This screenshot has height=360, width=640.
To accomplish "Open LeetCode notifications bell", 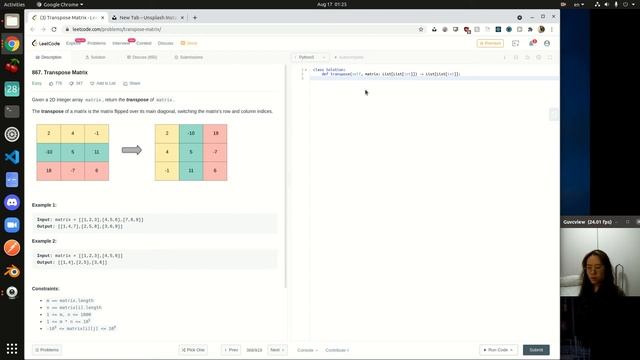I will coord(532,43).
